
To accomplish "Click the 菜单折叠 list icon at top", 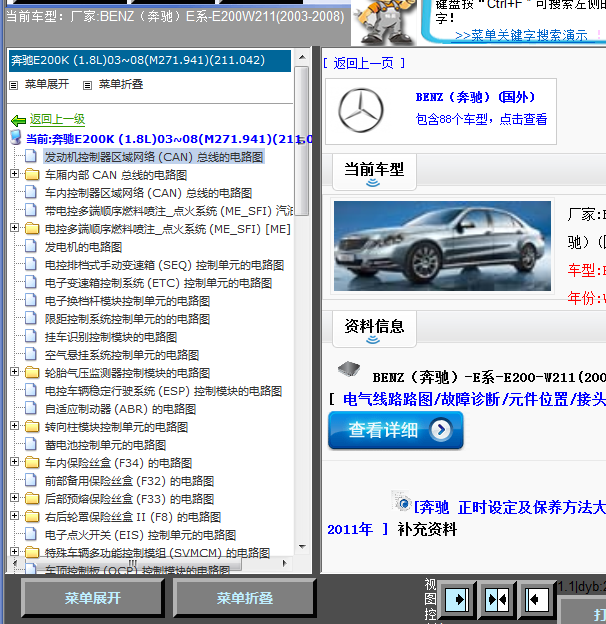I will coord(87,85).
